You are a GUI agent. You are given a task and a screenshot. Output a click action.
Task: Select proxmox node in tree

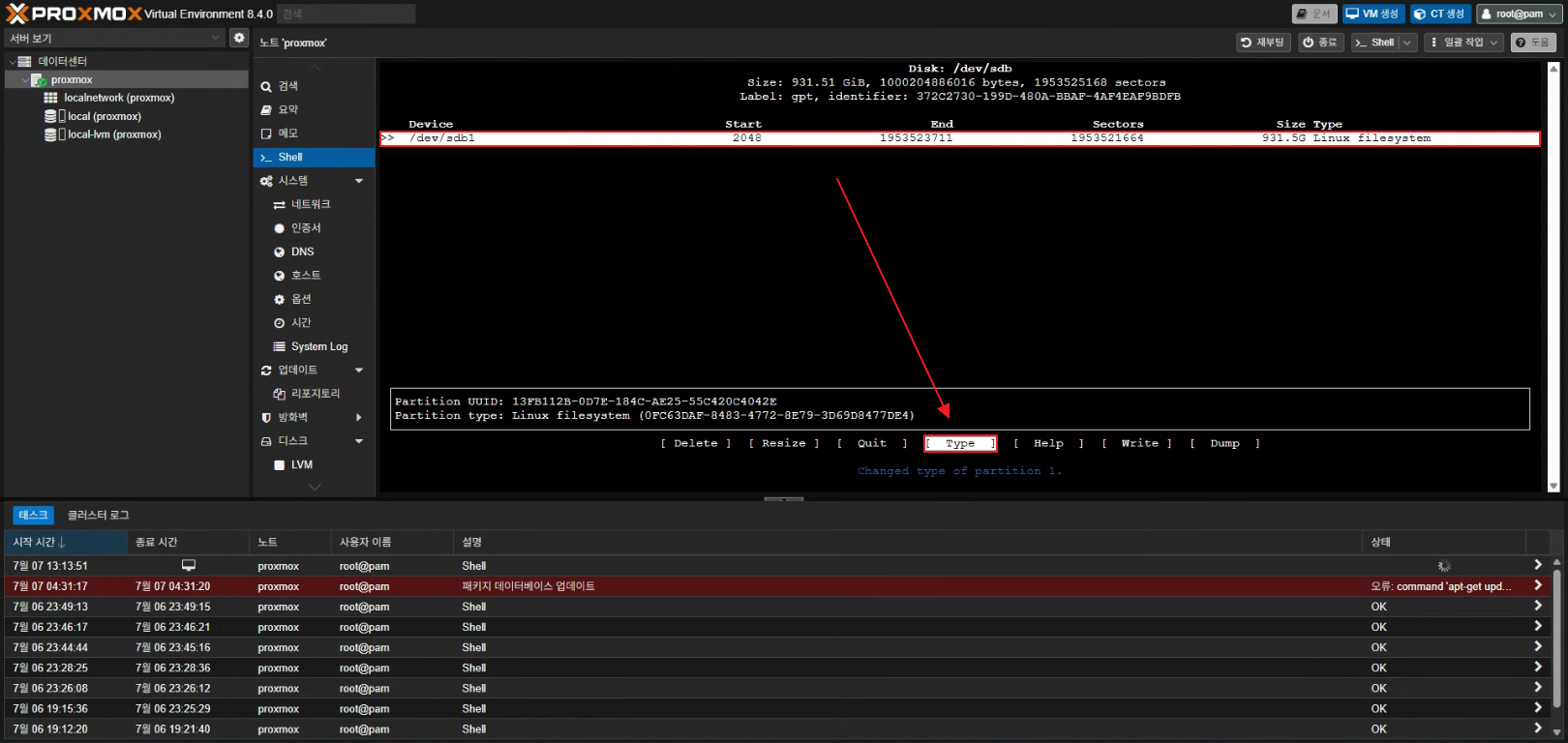[x=72, y=80]
